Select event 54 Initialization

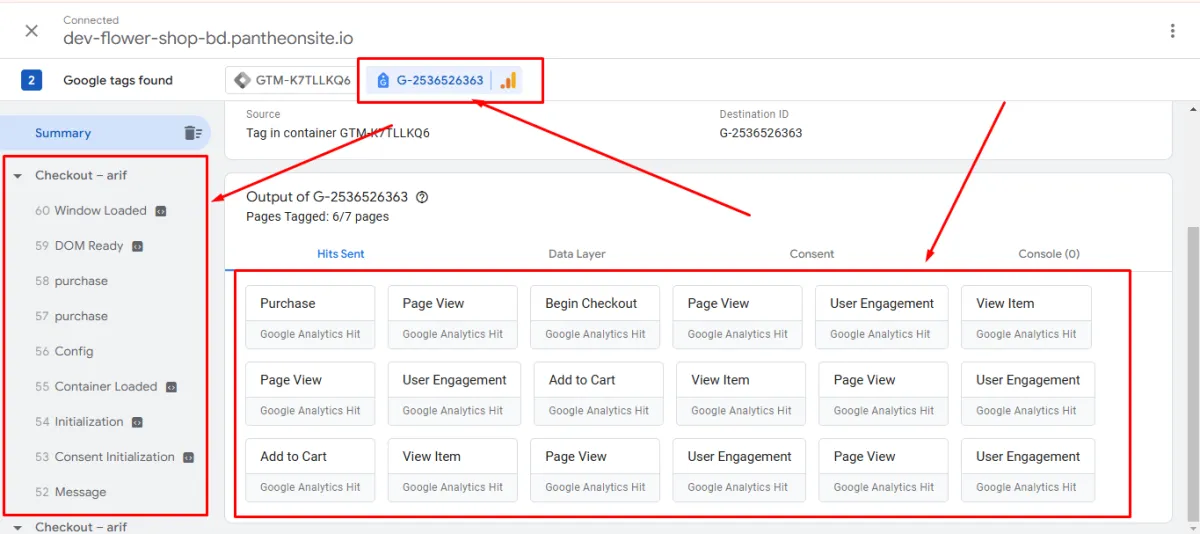79,422
